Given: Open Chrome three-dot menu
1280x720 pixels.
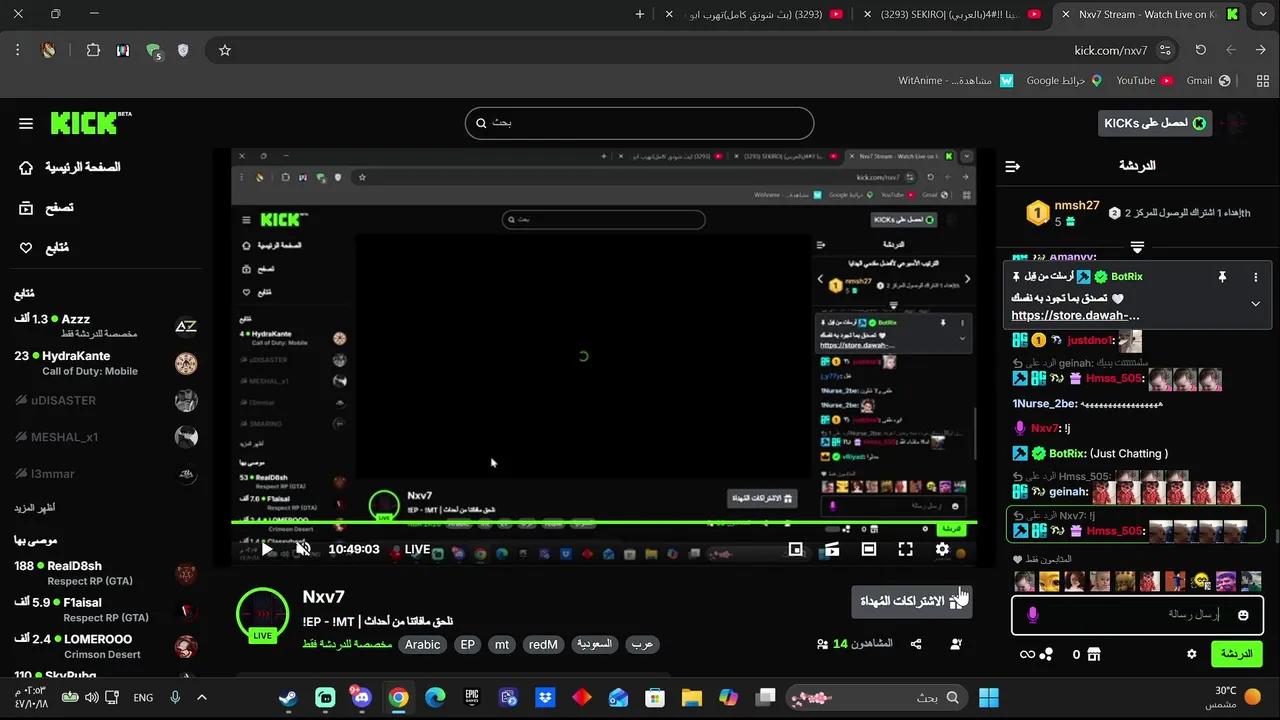Looking at the screenshot, I should pos(17,50).
